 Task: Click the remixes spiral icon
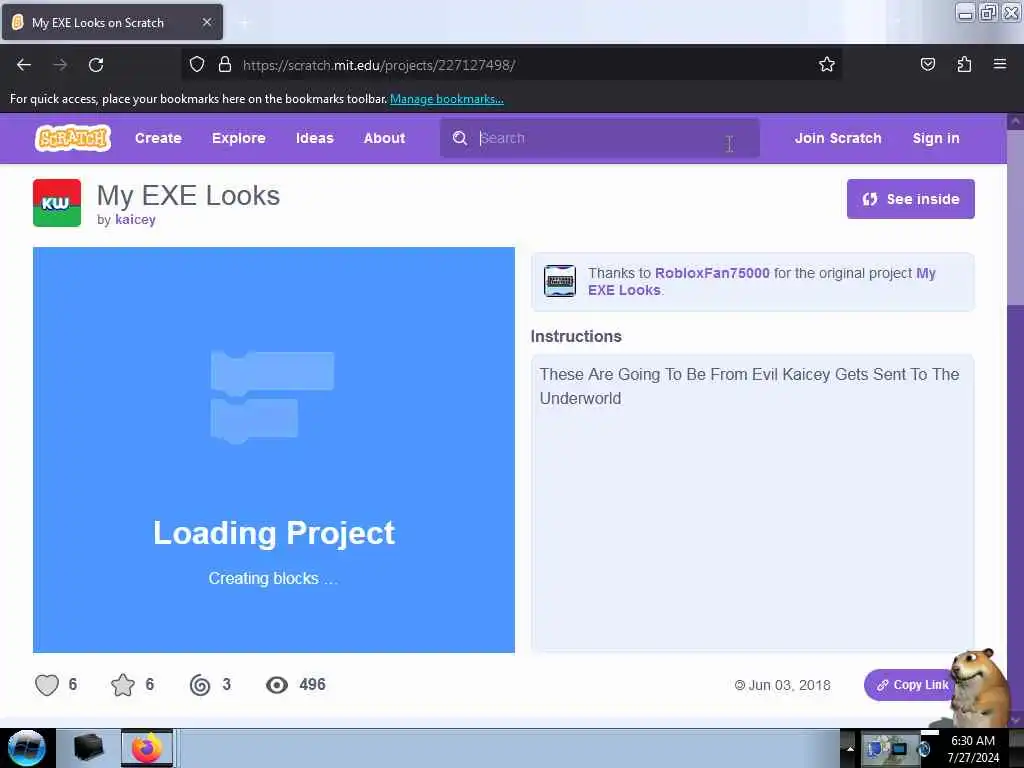(x=200, y=684)
